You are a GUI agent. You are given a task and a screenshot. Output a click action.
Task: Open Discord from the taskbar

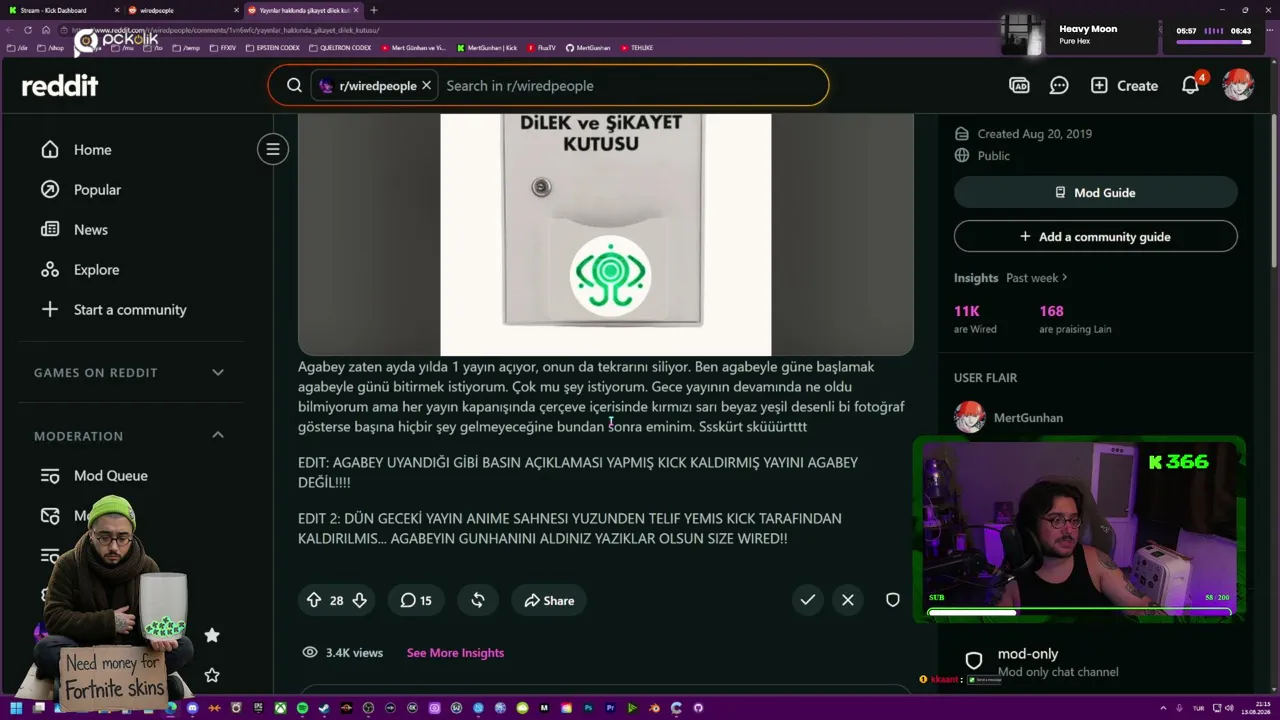193,708
